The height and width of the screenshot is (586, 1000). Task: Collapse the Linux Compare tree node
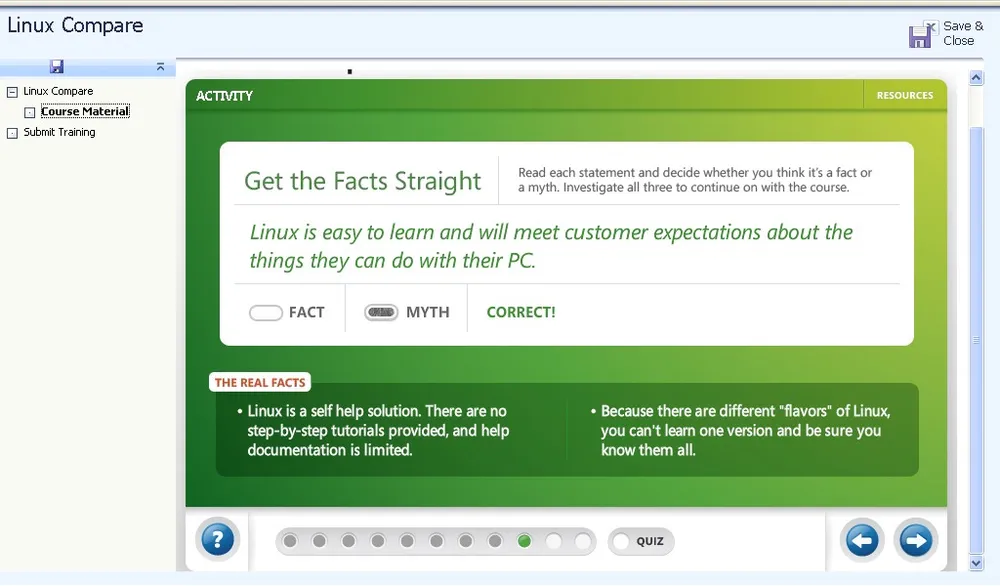[12, 92]
